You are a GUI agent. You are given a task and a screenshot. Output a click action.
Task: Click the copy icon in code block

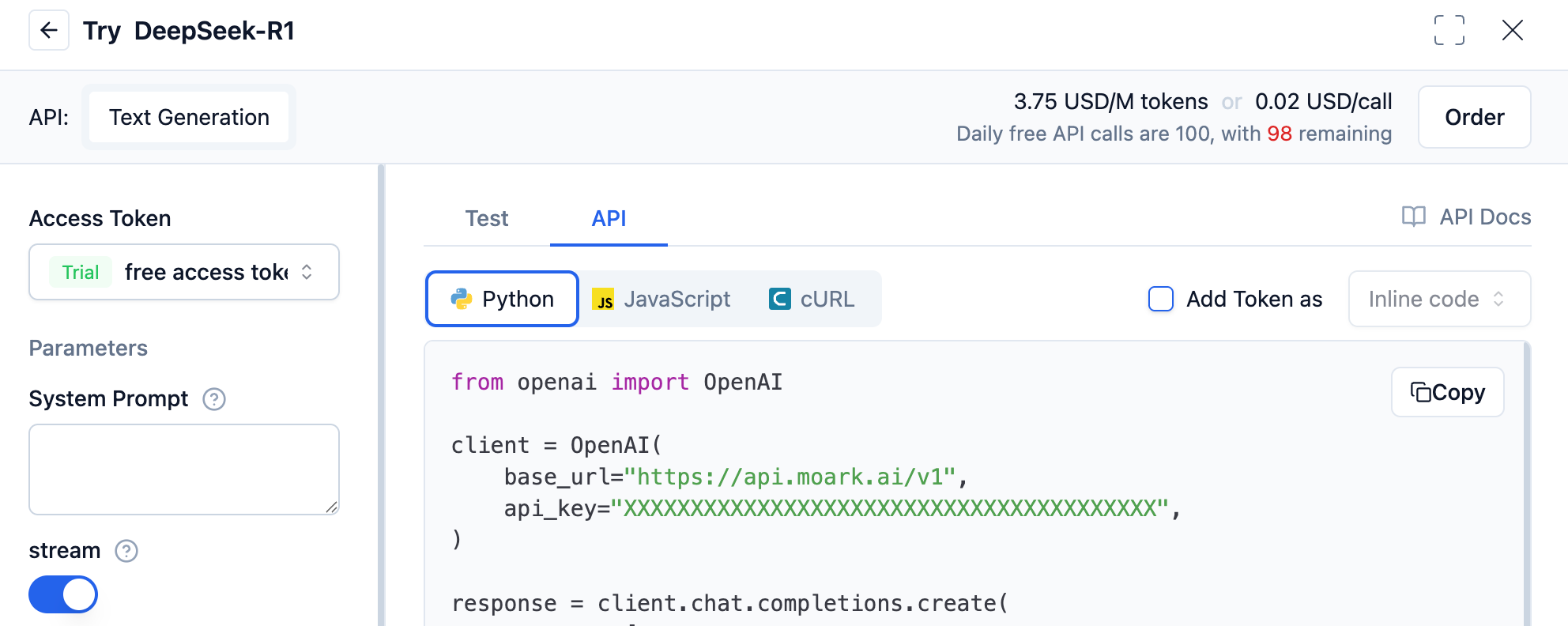[1421, 393]
